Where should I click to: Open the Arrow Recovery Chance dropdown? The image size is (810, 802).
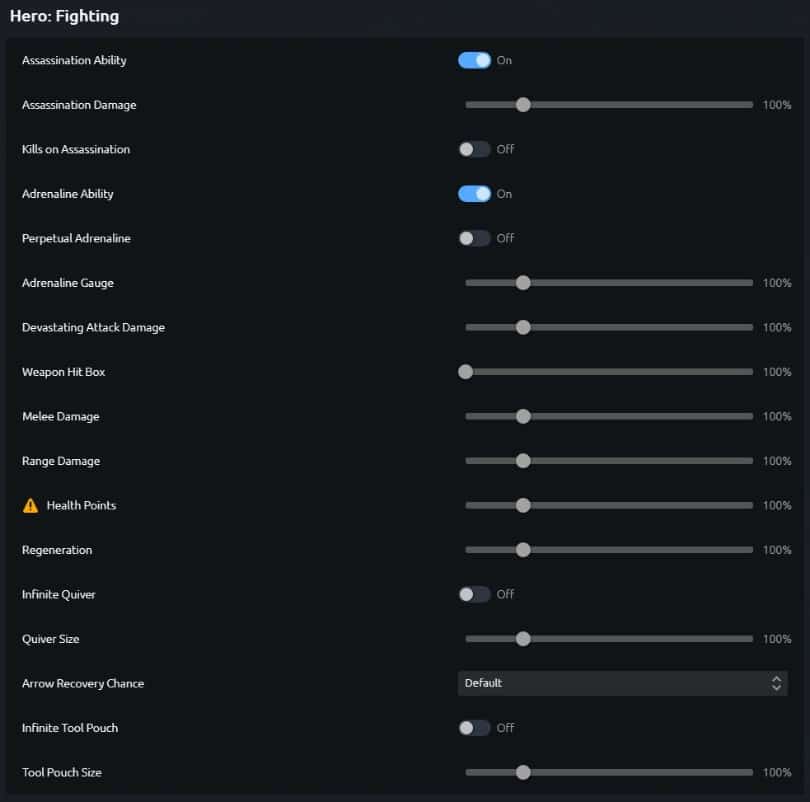pyautogui.click(x=620, y=683)
